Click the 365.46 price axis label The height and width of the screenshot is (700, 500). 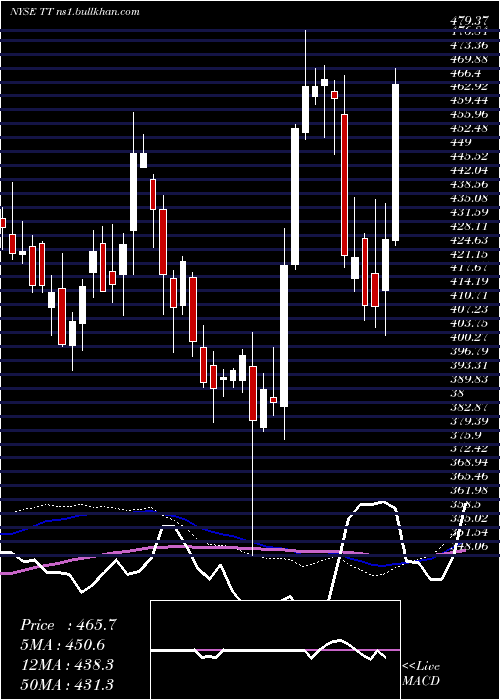tap(470, 477)
